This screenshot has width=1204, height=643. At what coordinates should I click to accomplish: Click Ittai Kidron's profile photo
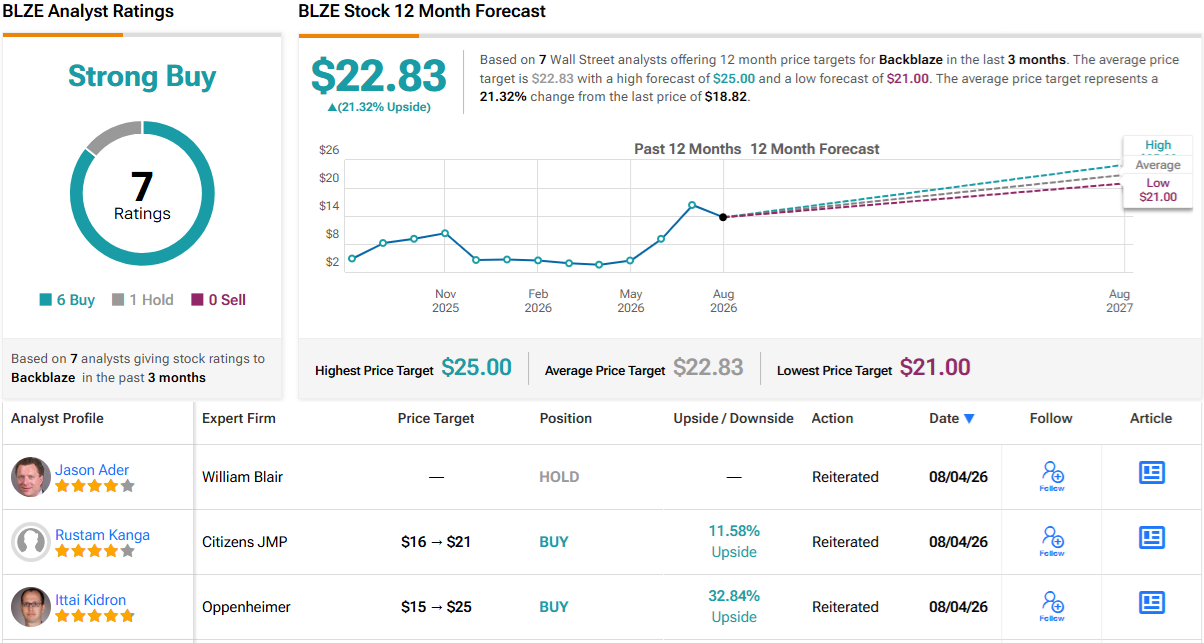[31, 607]
